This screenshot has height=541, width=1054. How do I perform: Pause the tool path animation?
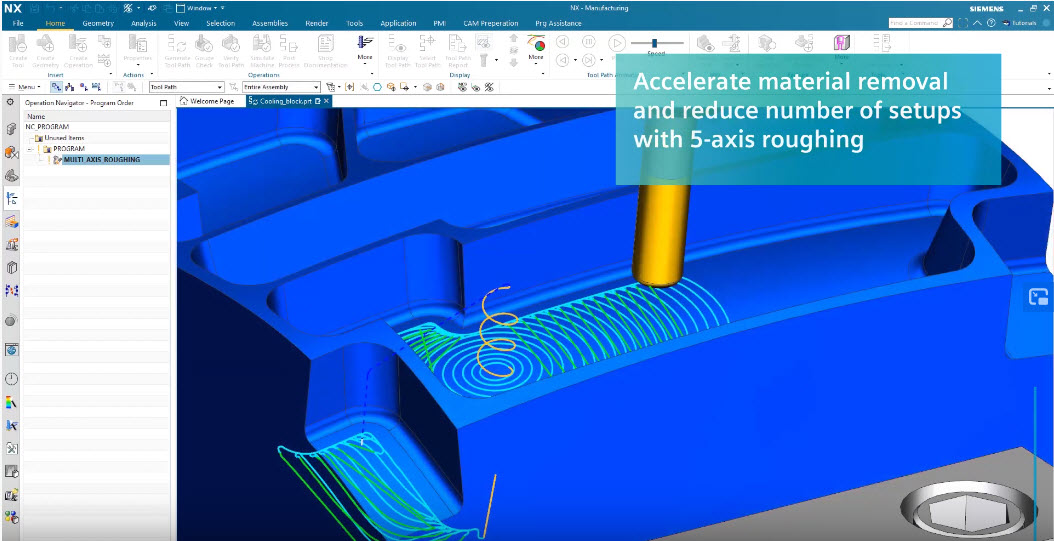click(x=588, y=42)
